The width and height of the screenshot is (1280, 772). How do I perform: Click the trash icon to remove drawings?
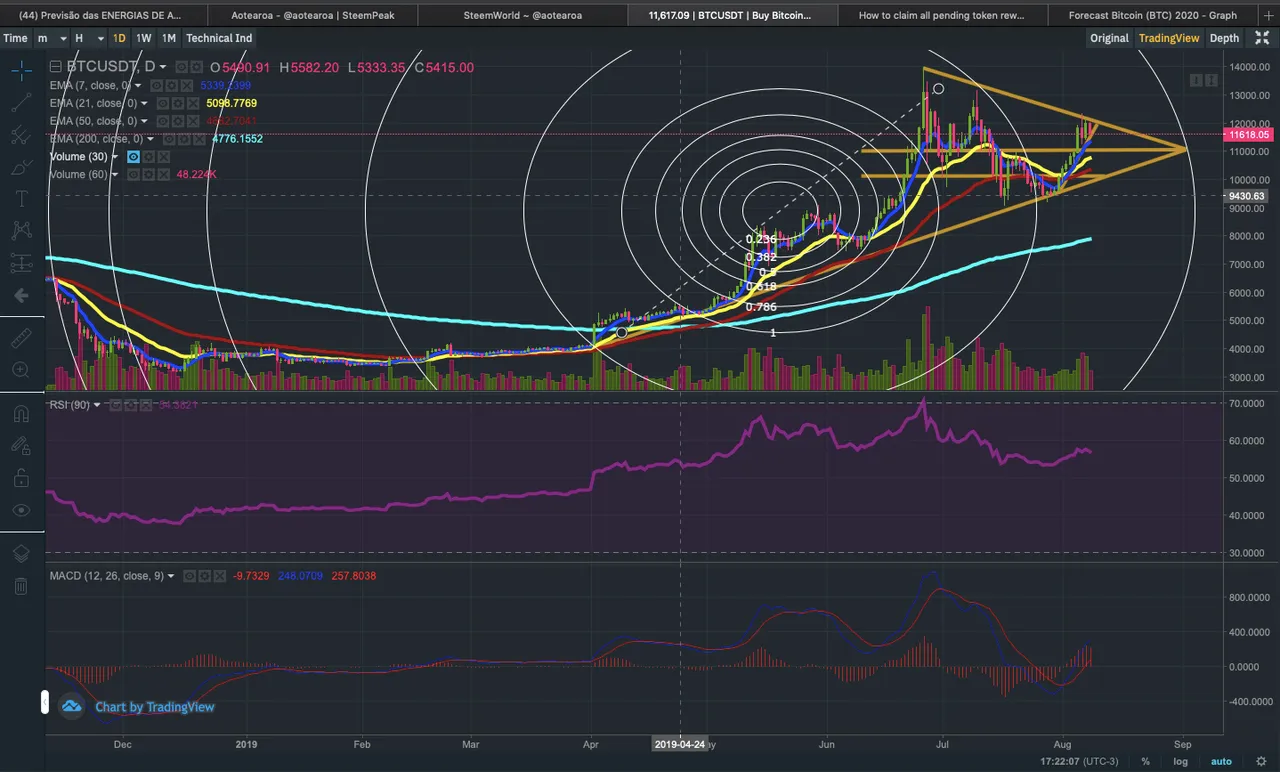tap(21, 586)
